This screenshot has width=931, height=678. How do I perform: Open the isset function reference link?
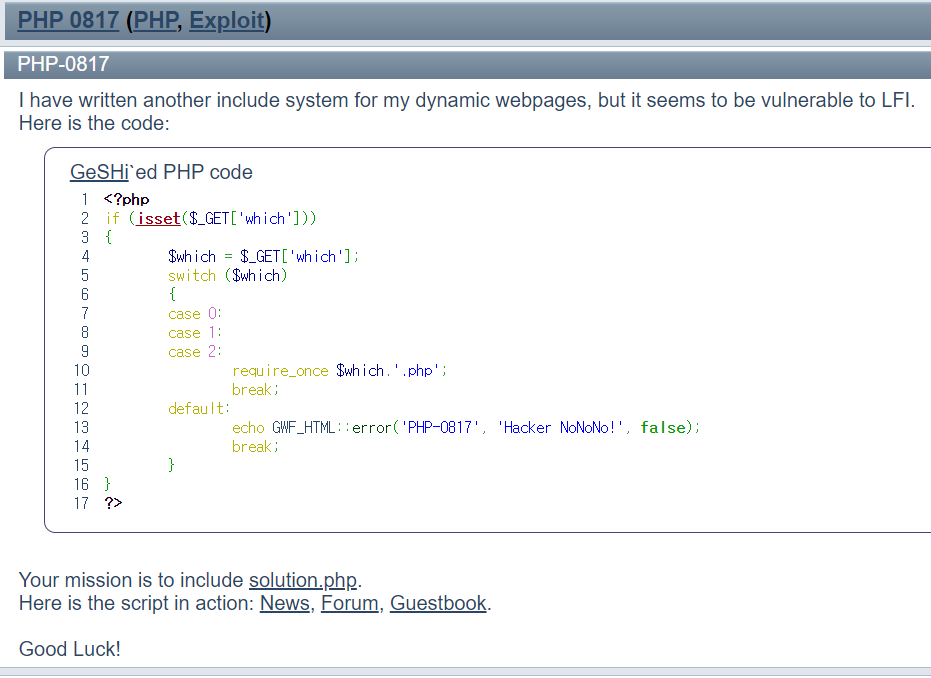pos(159,218)
